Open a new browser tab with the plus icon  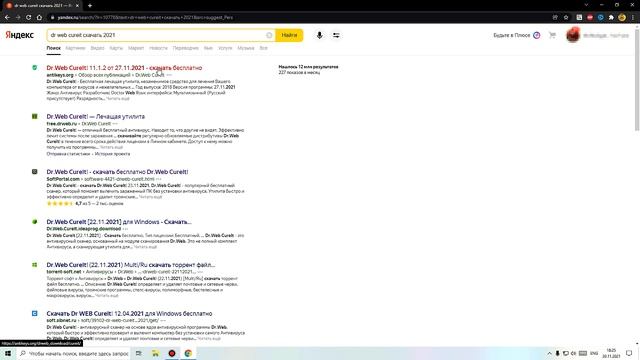click(90, 6)
